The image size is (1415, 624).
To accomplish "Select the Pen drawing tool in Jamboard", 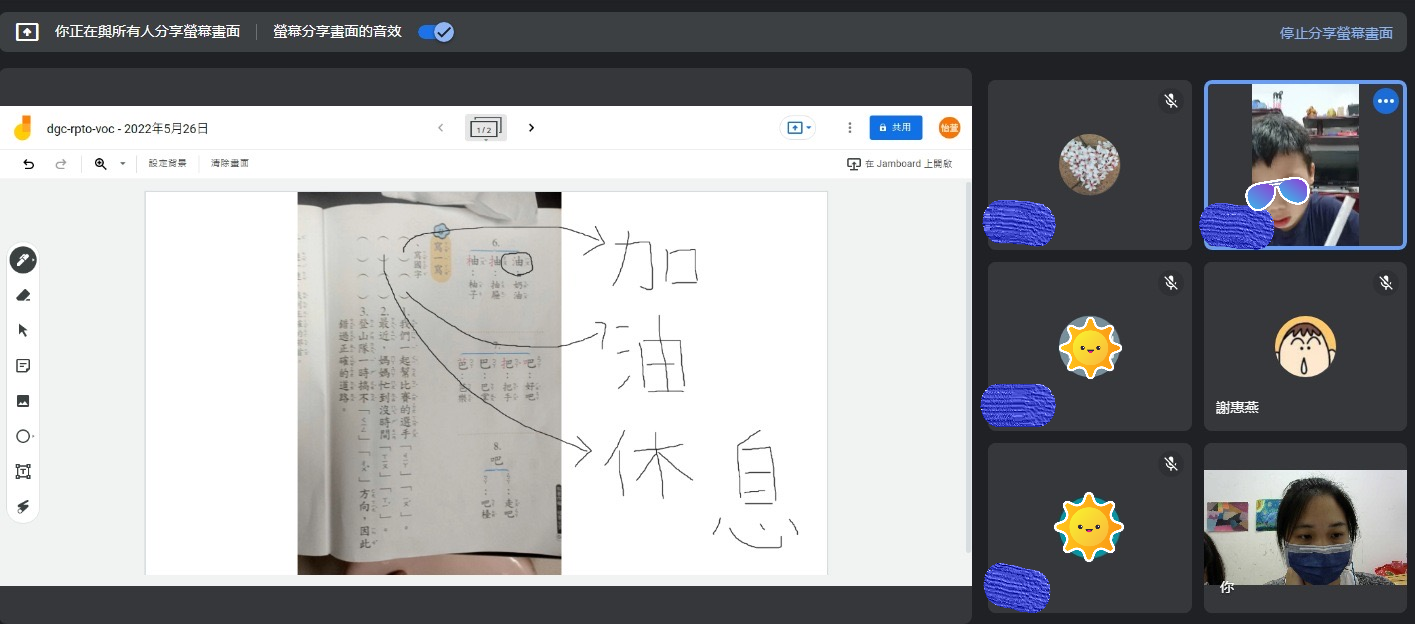I will (23, 260).
